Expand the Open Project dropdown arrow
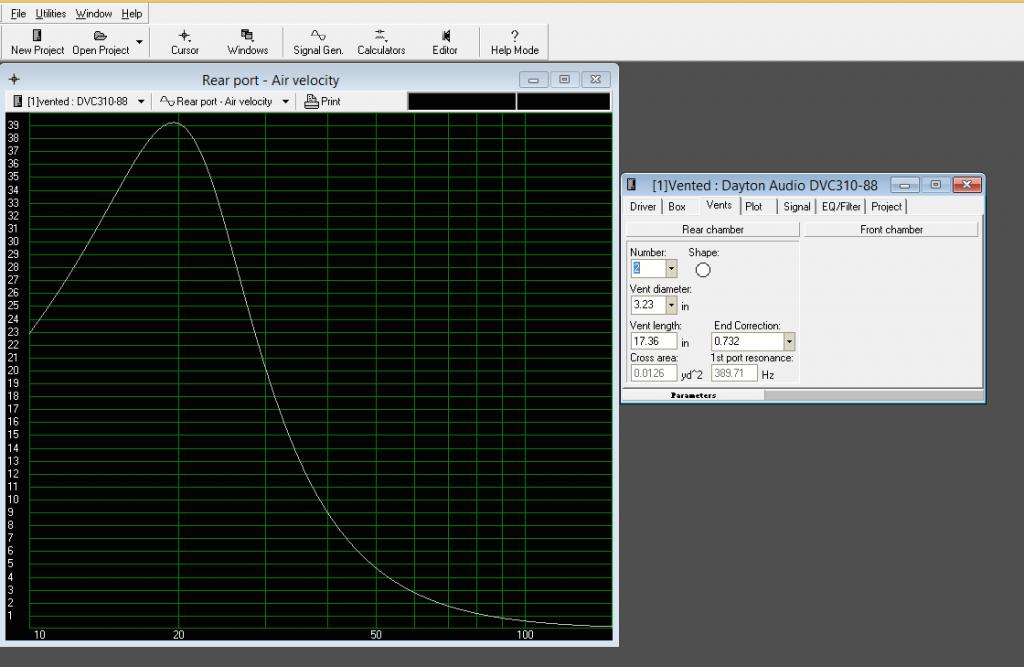Image resolution: width=1024 pixels, height=667 pixels. click(x=139, y=42)
